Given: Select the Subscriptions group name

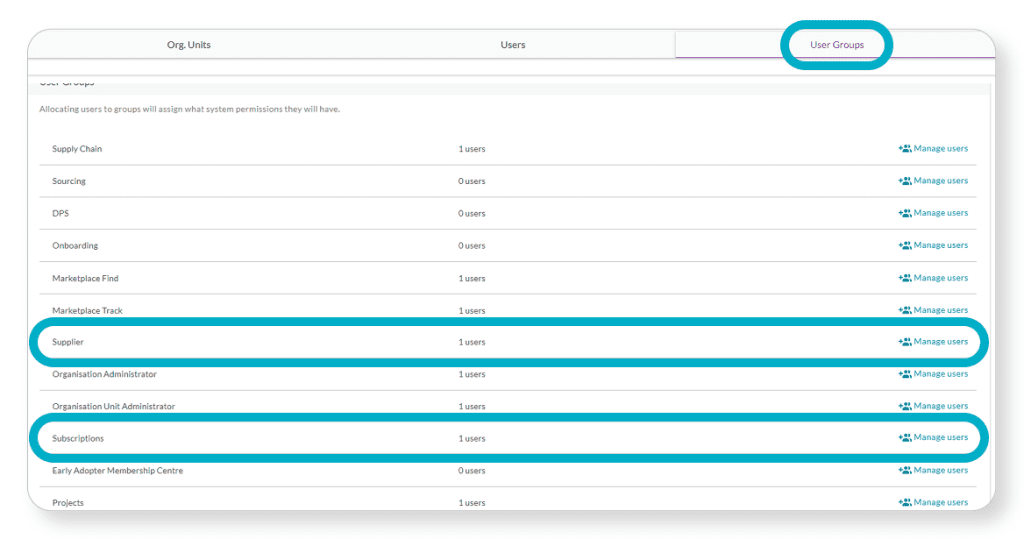Looking at the screenshot, I should click(78, 438).
